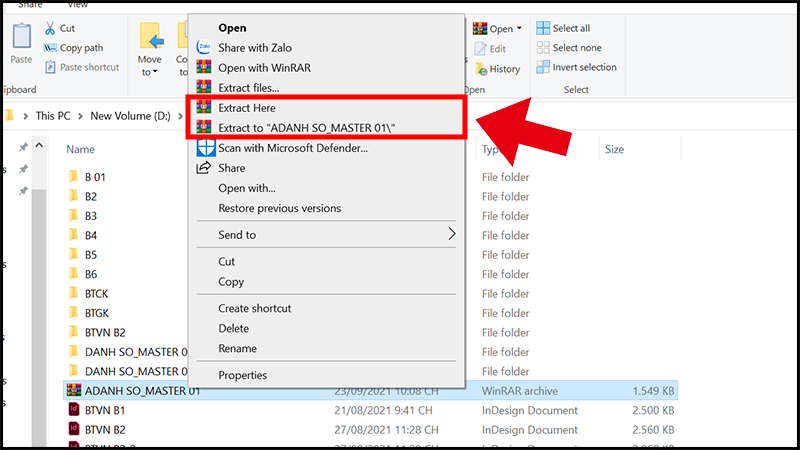Expand Send to submenu arrow
This screenshot has width=800, height=450.
pyautogui.click(x=452, y=234)
